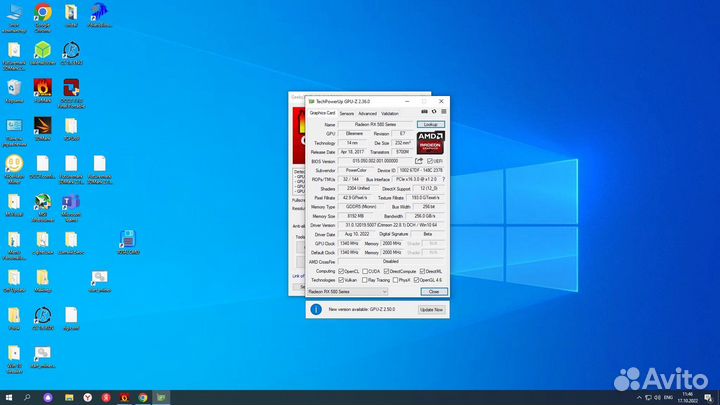The height and width of the screenshot is (405, 720).
Task: Toggle the PhysX checkbox
Action: (x=395, y=280)
